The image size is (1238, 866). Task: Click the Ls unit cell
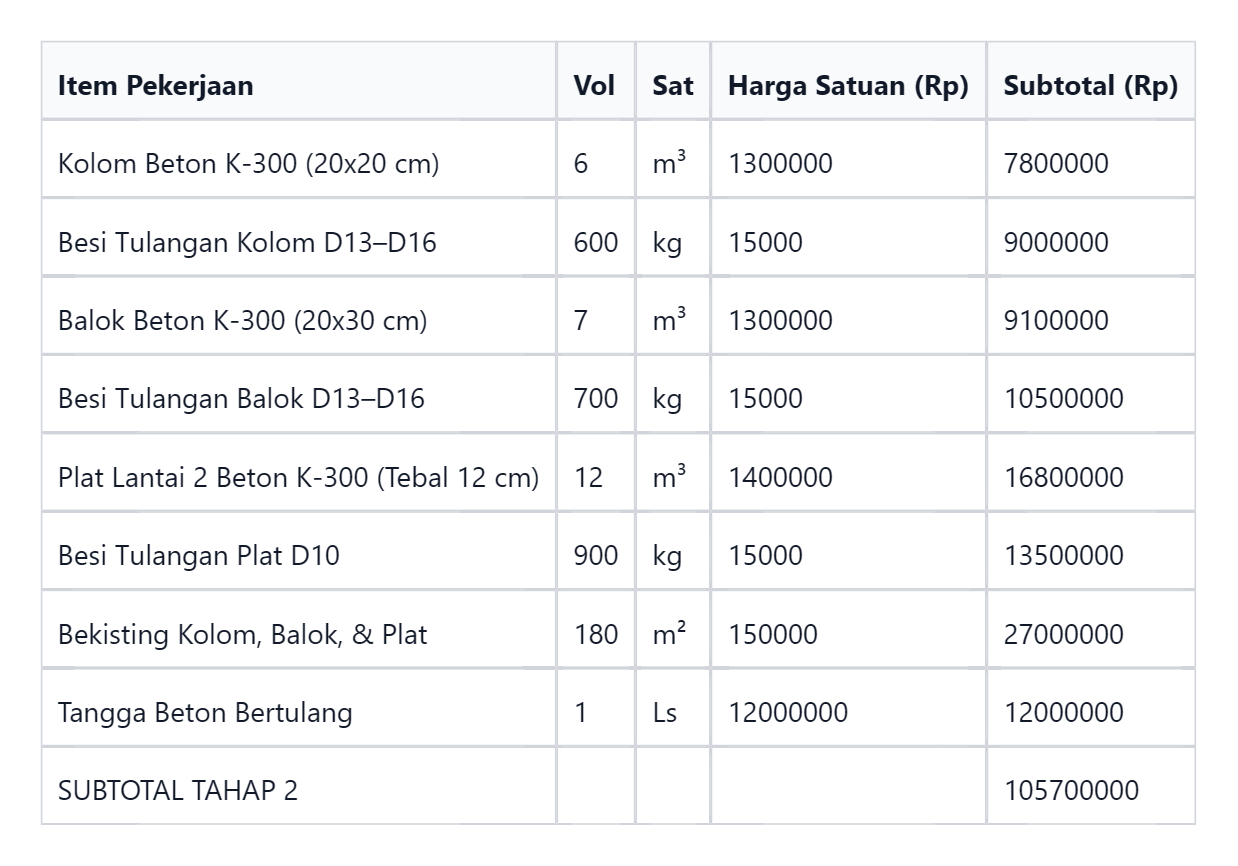point(673,712)
